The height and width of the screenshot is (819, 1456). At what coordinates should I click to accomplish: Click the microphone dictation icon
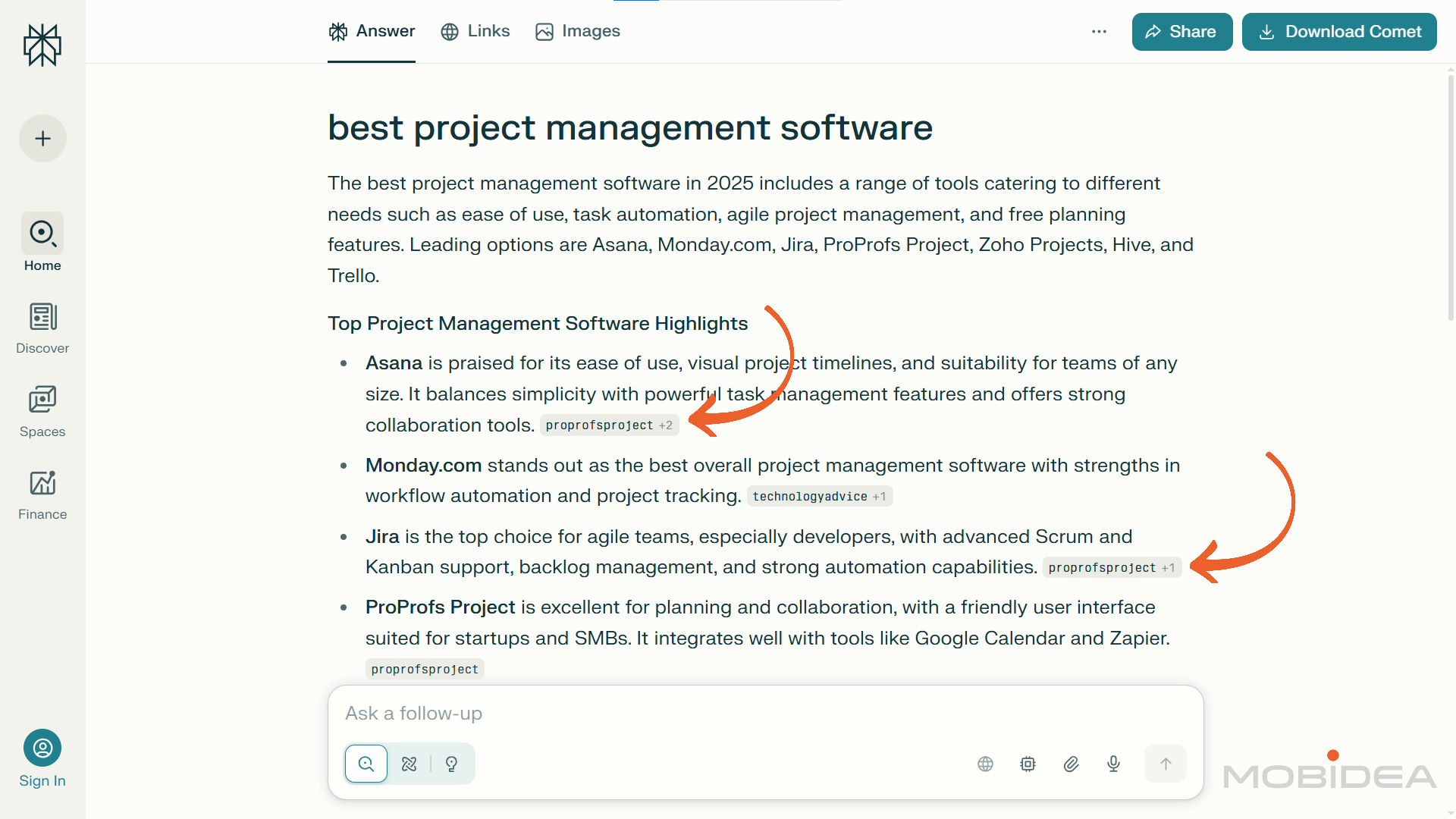pyautogui.click(x=1113, y=764)
